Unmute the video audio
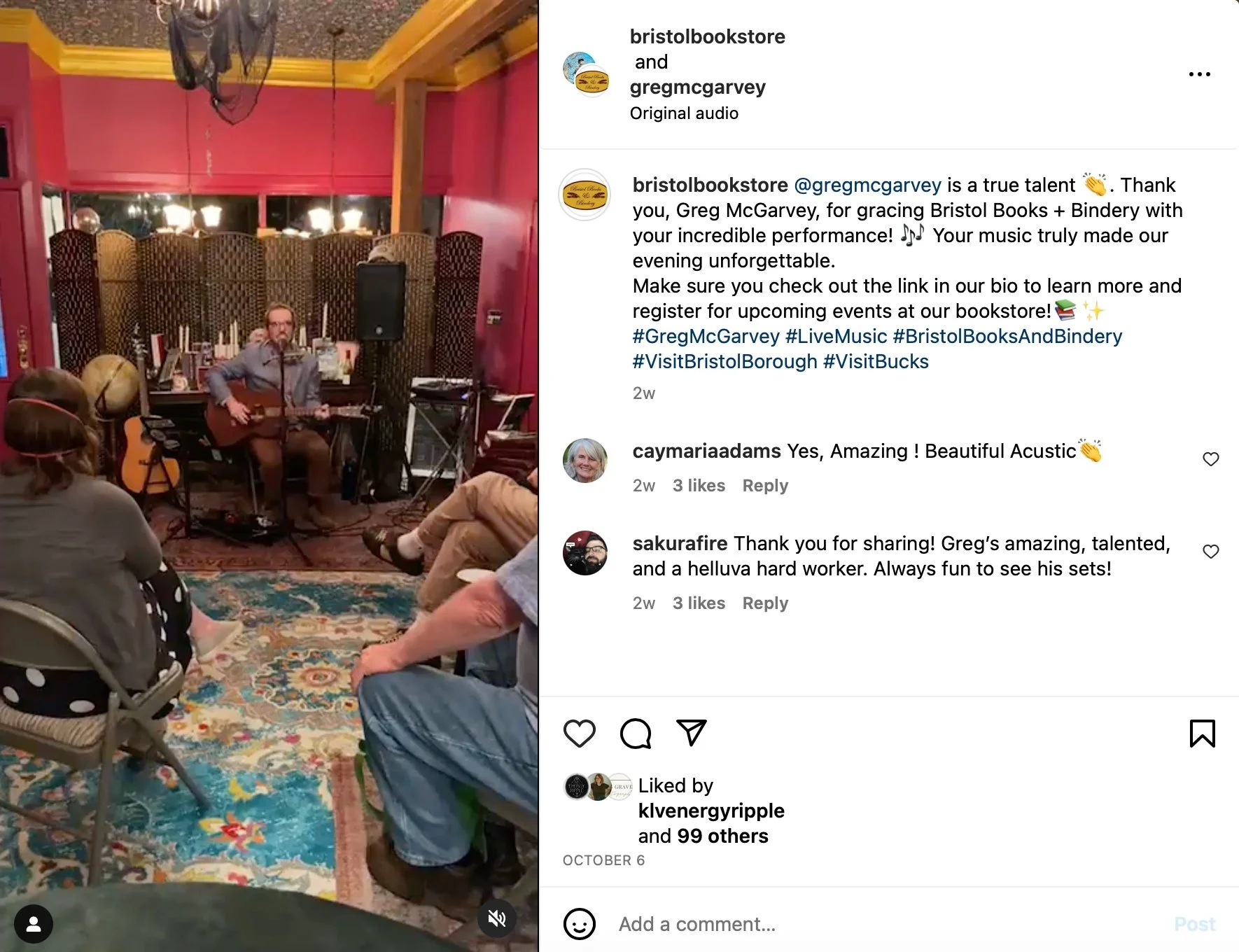The height and width of the screenshot is (952, 1239). coord(497,918)
